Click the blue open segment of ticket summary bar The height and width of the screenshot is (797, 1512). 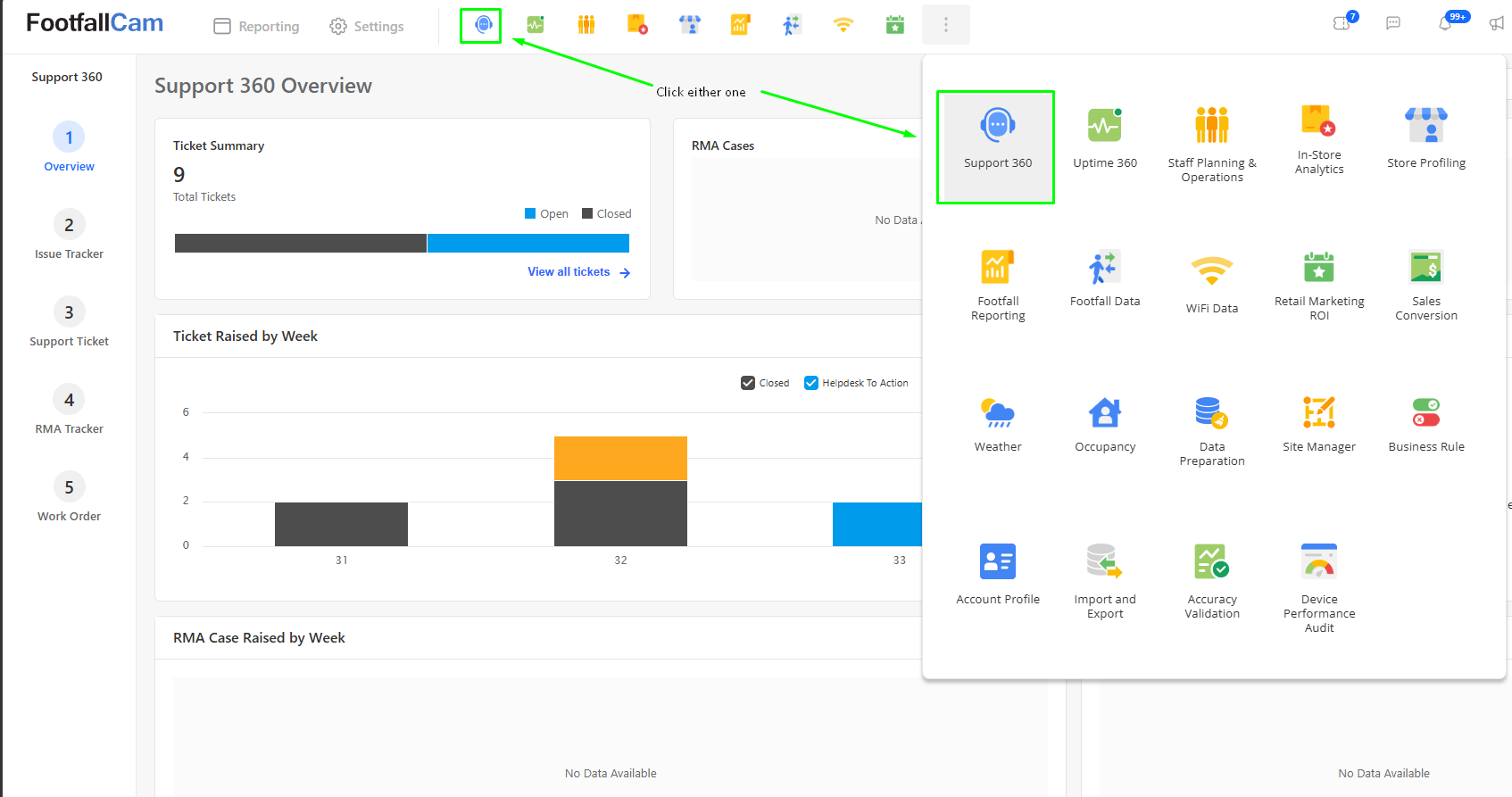[x=528, y=243]
